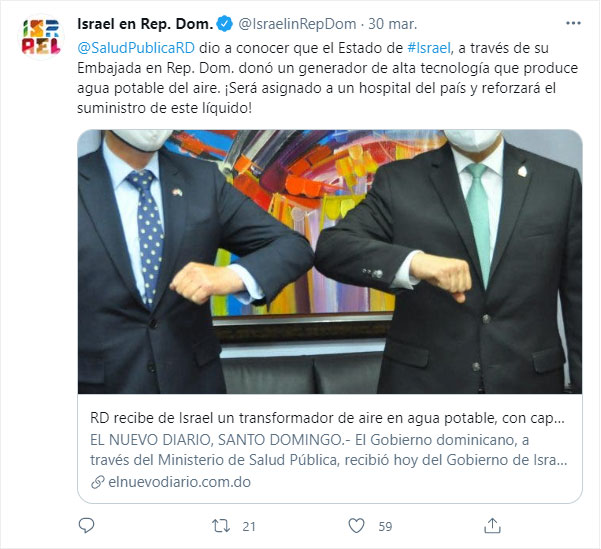Open the Israel profile avatar logo
Screen dimensions: 601x549
tap(41, 37)
